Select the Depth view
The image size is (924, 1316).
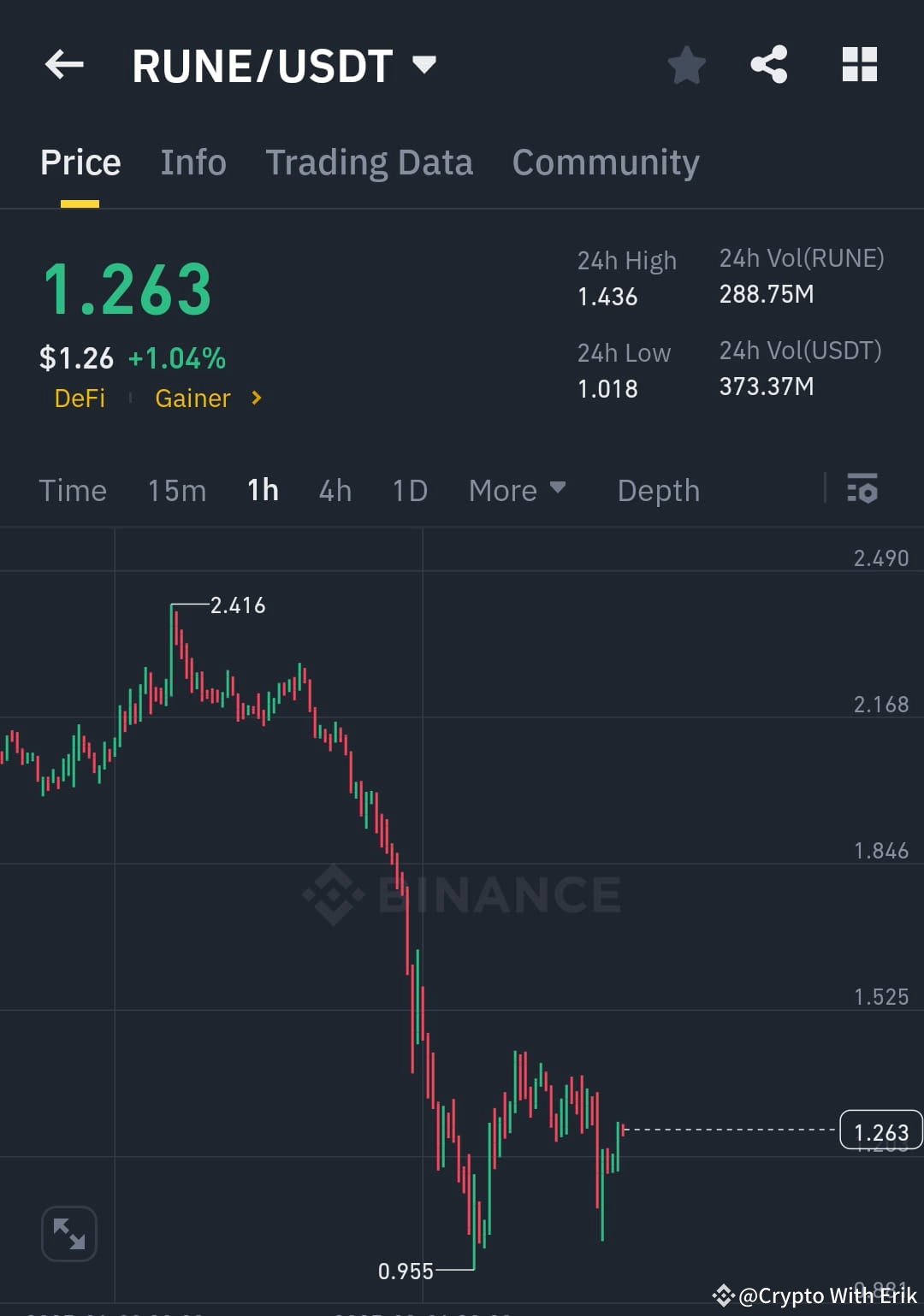tap(658, 490)
